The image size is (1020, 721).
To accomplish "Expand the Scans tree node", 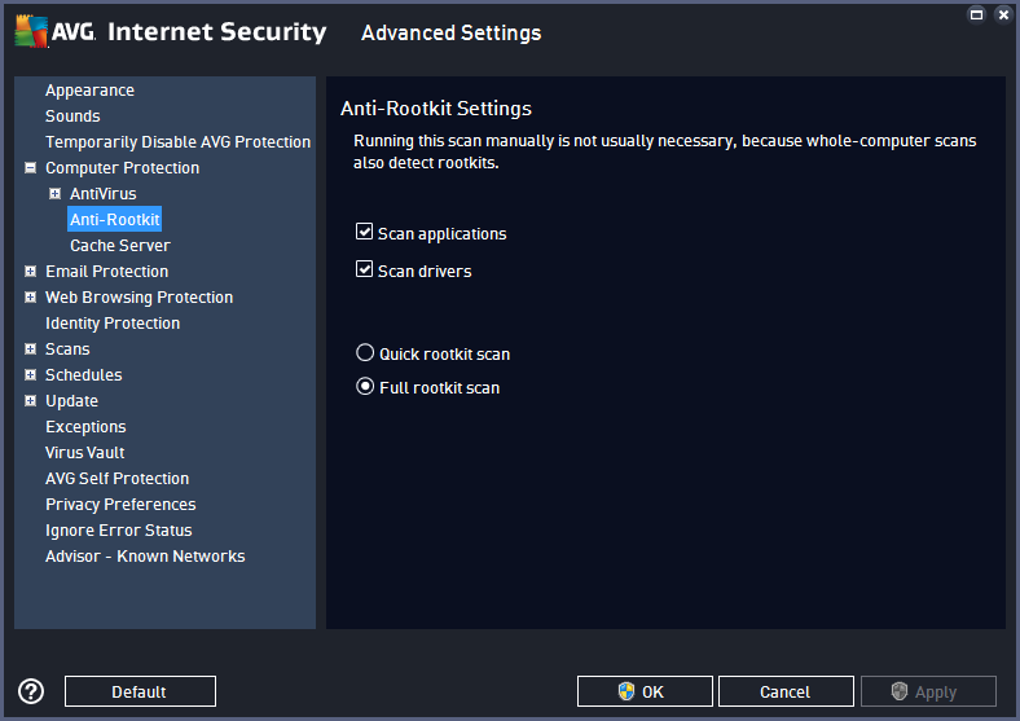I will click(31, 349).
